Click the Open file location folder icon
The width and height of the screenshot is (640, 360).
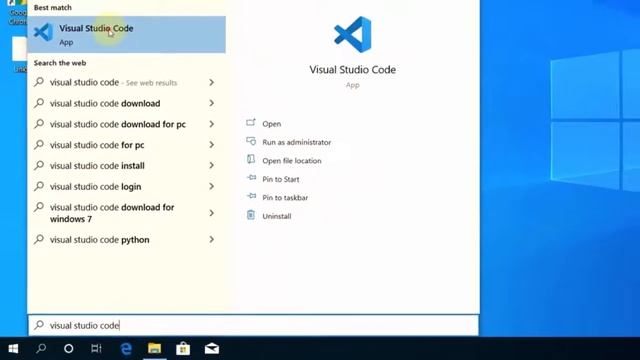(x=251, y=159)
